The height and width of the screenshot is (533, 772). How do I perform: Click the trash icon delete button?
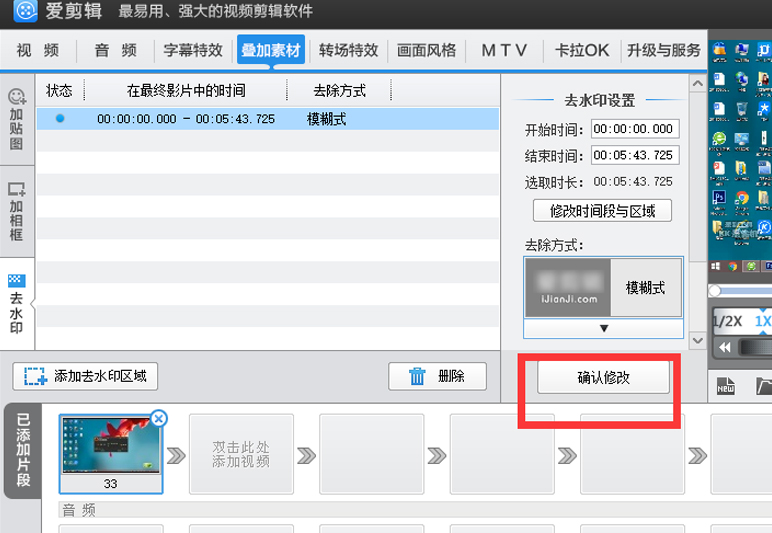(437, 376)
